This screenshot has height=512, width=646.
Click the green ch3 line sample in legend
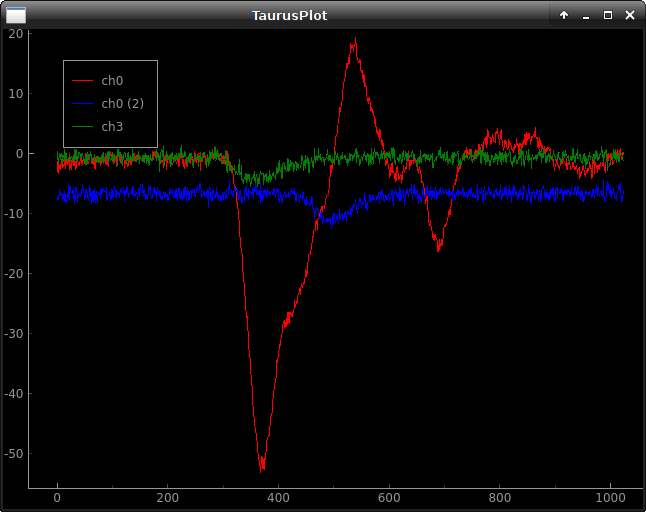[x=83, y=127]
